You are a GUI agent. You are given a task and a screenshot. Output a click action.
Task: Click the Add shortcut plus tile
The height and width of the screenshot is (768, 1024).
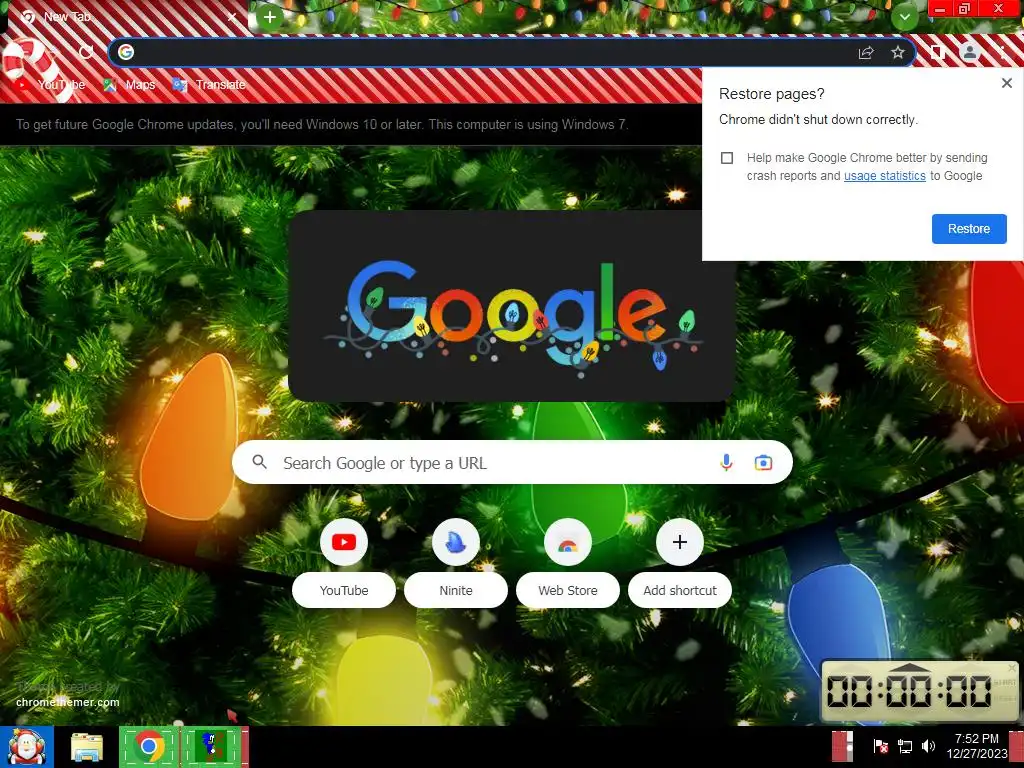tap(680, 542)
